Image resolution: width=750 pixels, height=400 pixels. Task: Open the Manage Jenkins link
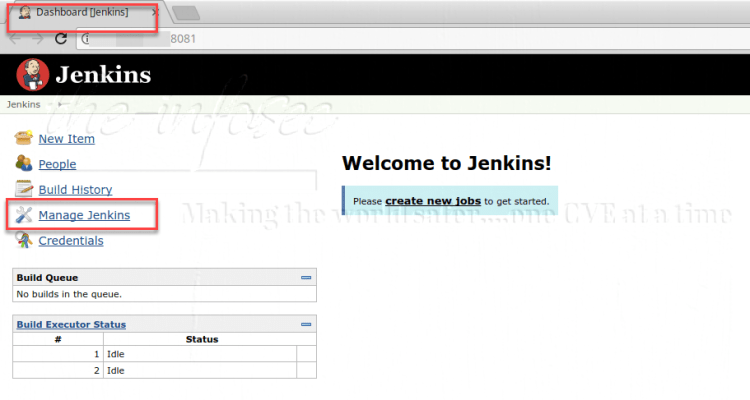tap(84, 215)
